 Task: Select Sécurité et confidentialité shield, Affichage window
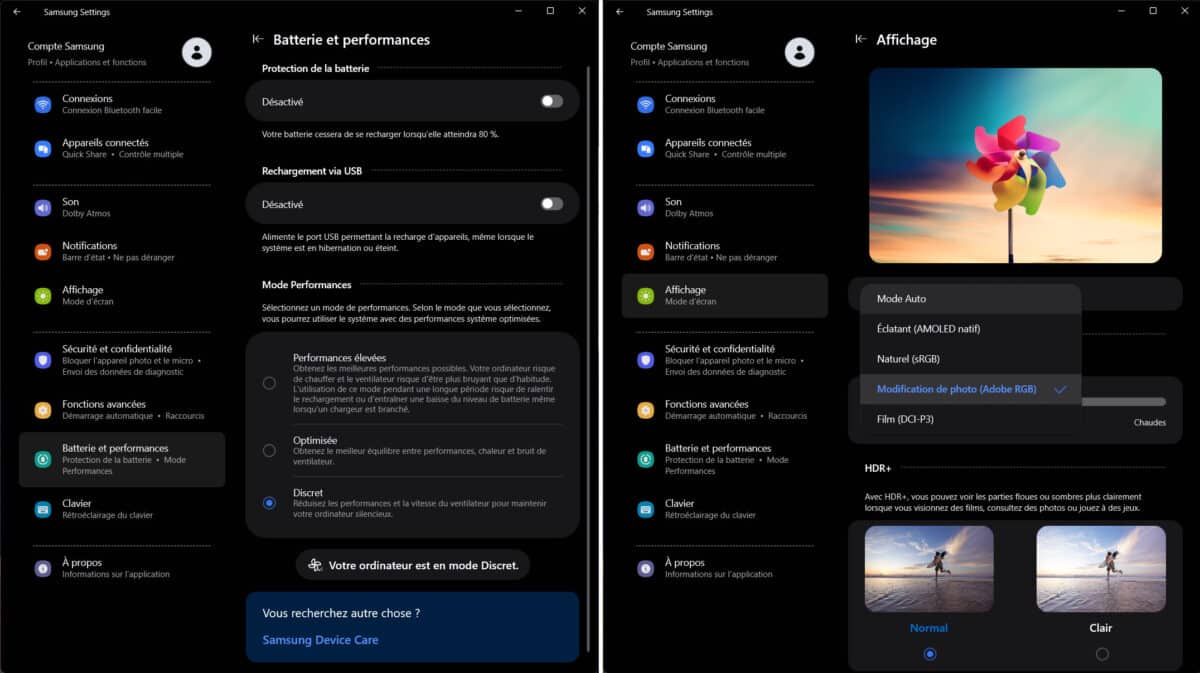646,360
